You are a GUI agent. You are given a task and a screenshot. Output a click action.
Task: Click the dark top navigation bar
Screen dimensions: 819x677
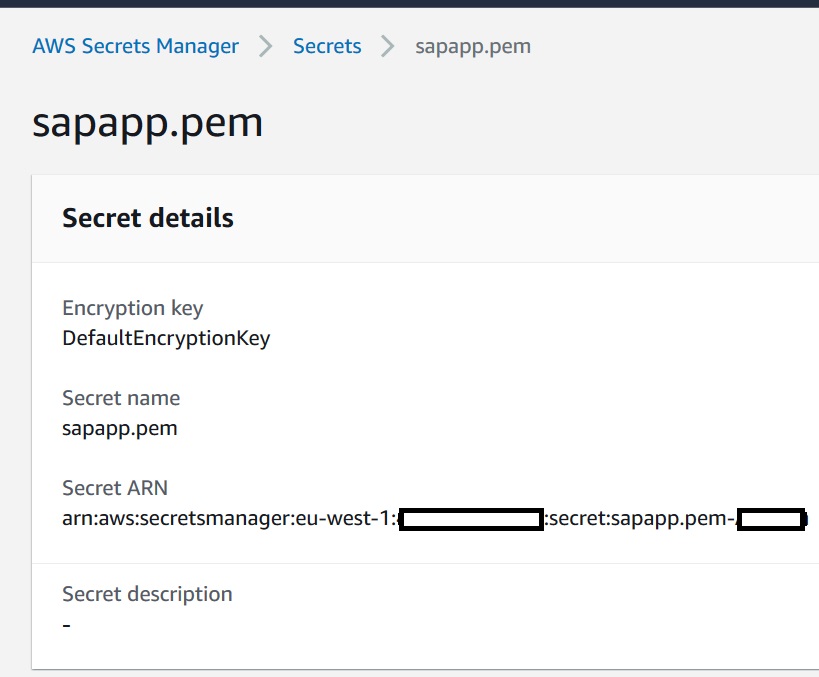coord(410,4)
